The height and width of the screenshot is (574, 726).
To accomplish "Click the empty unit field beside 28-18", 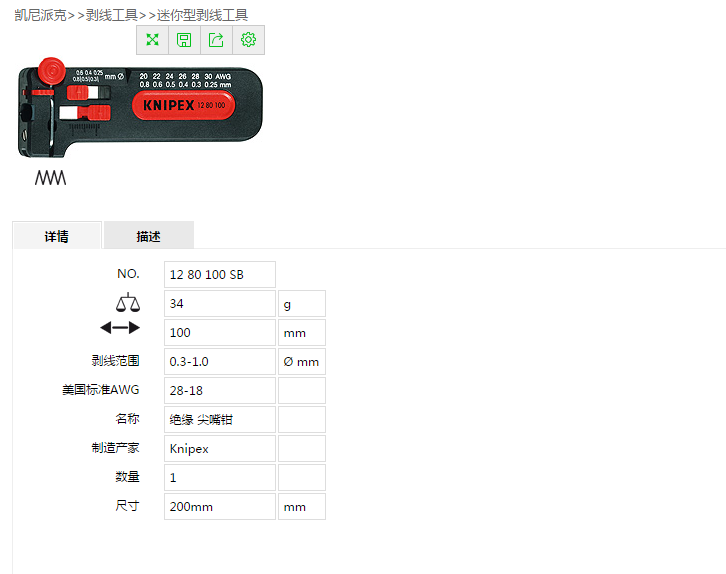I will [302, 390].
